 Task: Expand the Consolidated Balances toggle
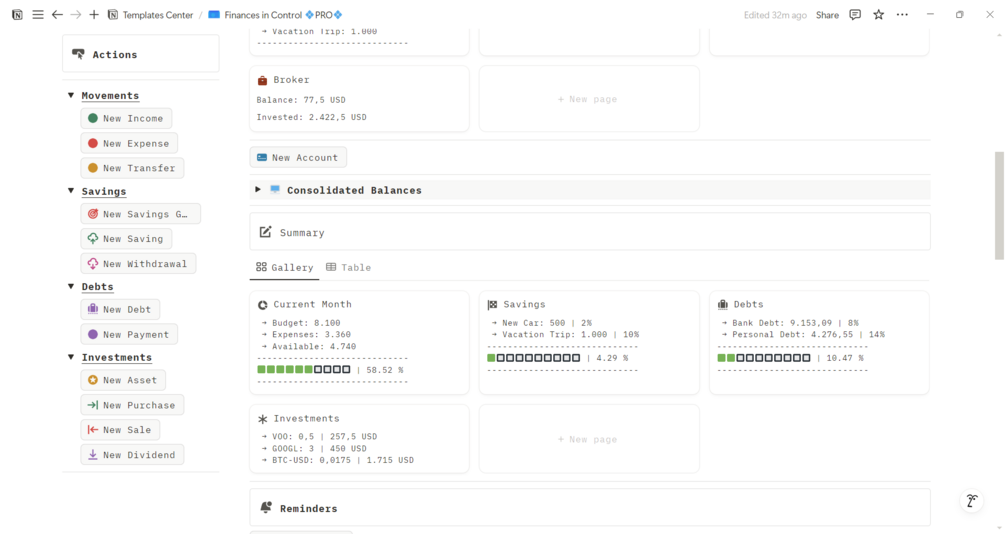(258, 190)
